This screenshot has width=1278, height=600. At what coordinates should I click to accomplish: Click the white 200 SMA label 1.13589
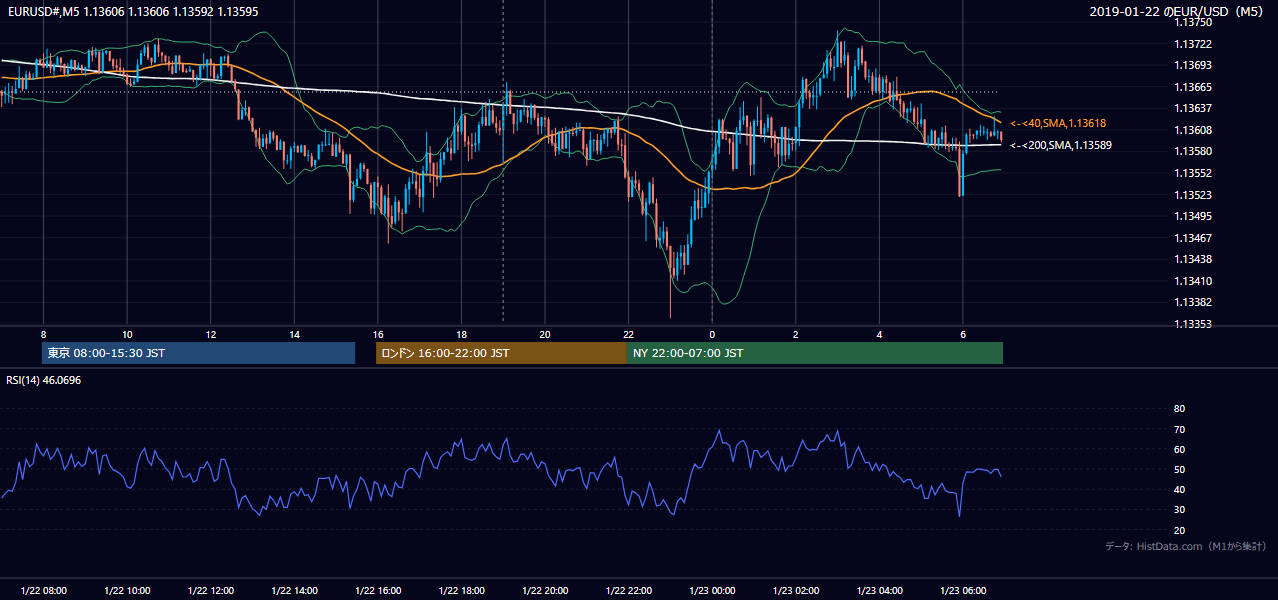coord(1062,145)
